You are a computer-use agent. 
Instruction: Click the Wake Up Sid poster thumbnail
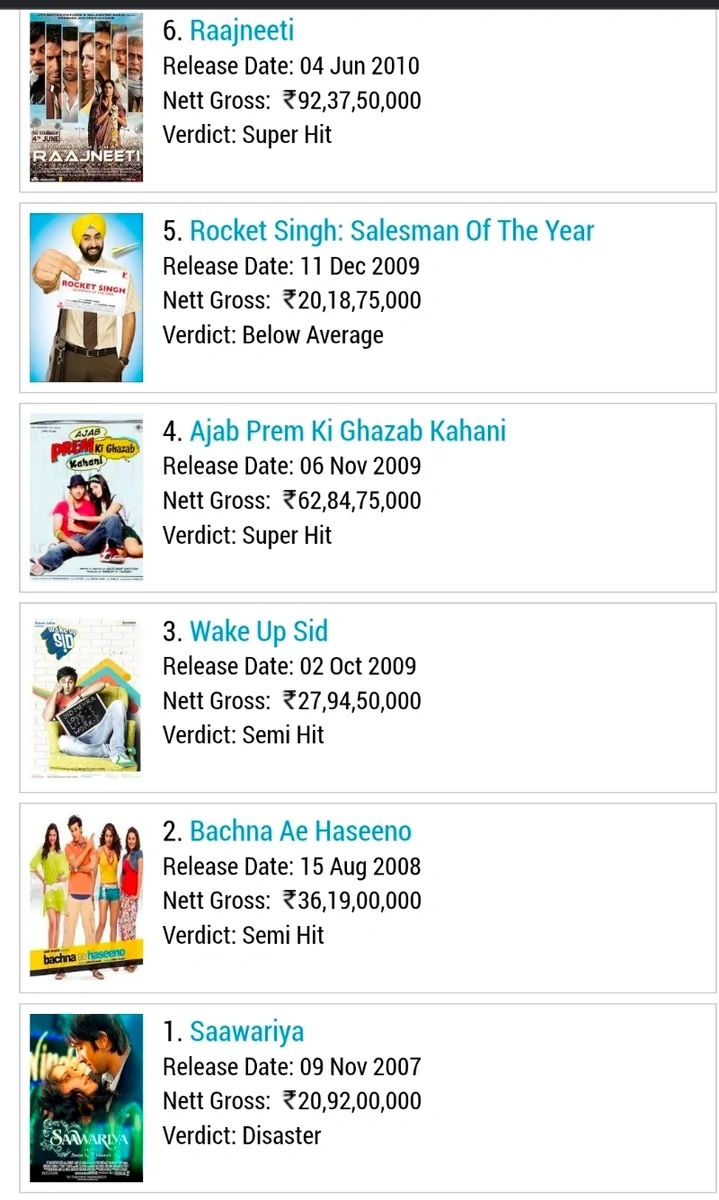86,697
